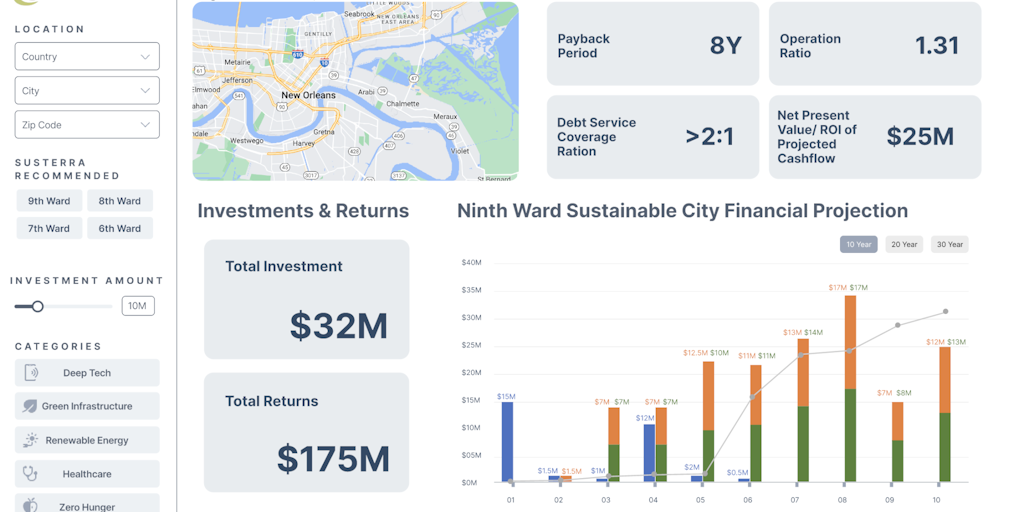Click the Payback Period 8Y card
Screen dimensions: 1024x512
tap(653, 44)
